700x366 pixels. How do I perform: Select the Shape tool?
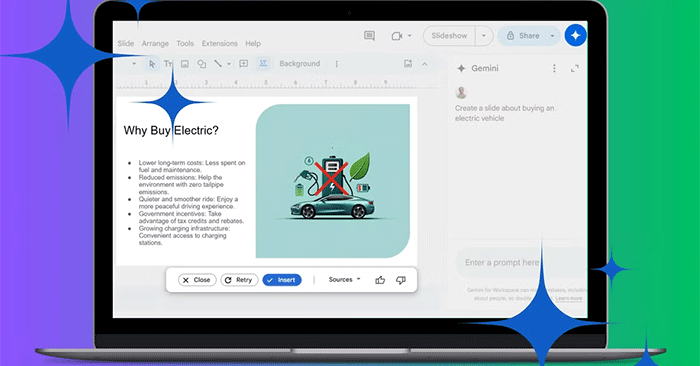point(202,64)
